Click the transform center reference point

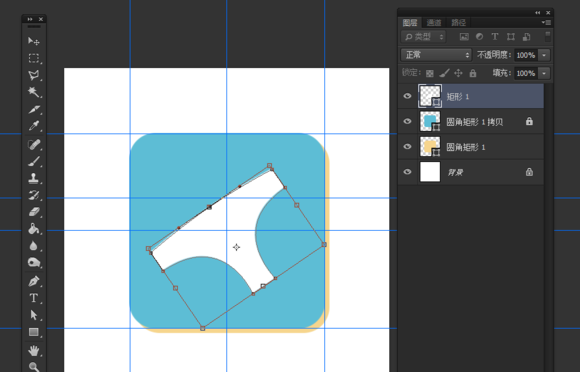point(236,247)
